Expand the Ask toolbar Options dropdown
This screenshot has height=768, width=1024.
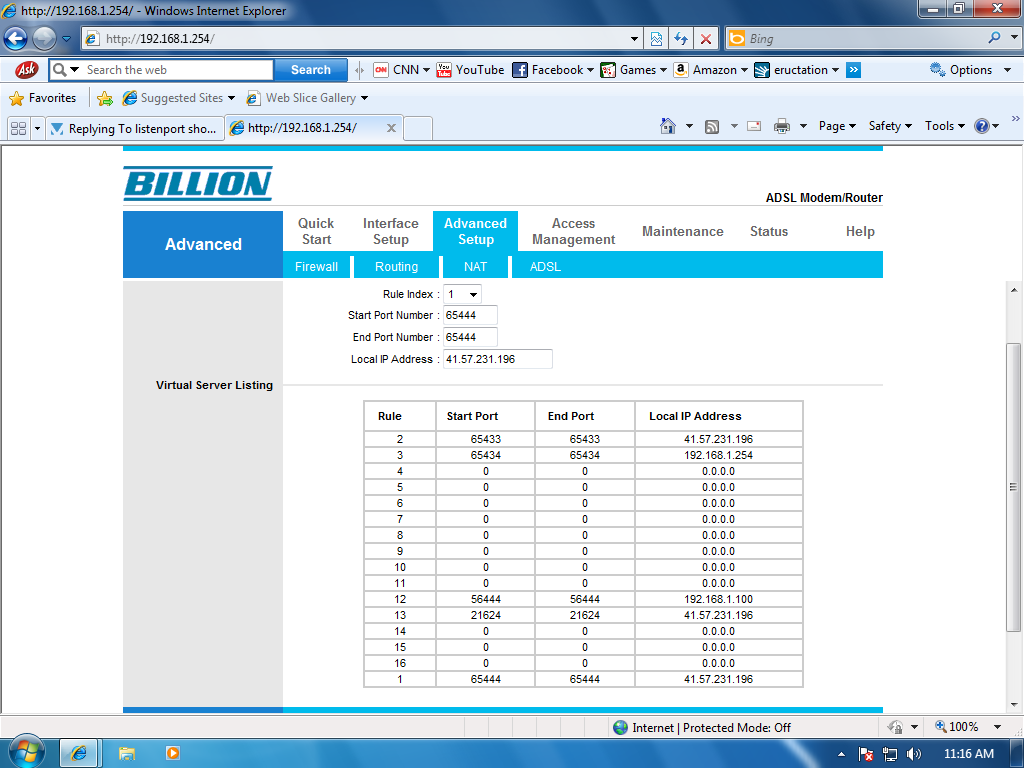coord(1008,70)
